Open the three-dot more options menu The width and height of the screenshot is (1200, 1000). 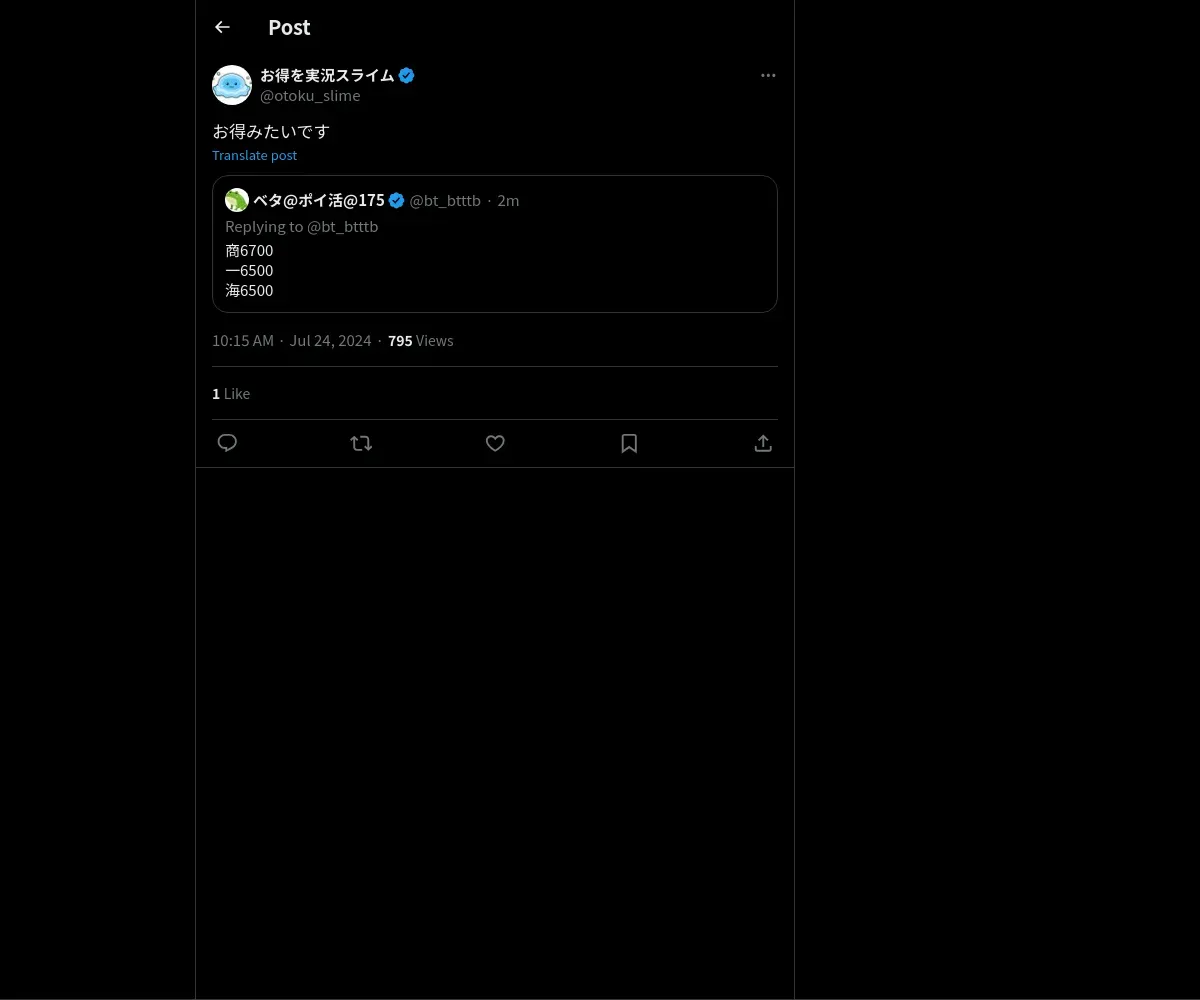768,75
